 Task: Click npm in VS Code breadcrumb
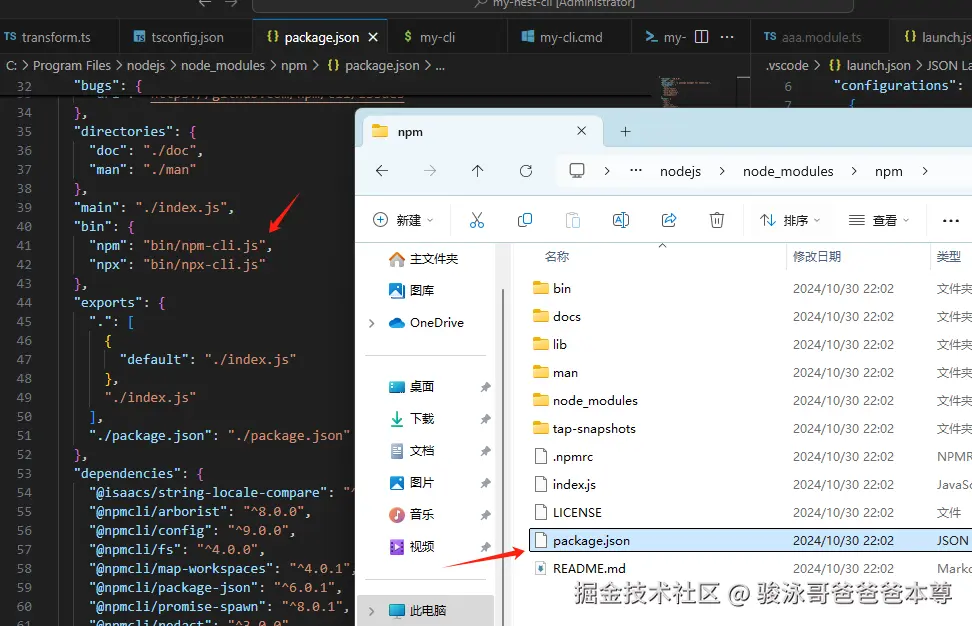[294, 65]
